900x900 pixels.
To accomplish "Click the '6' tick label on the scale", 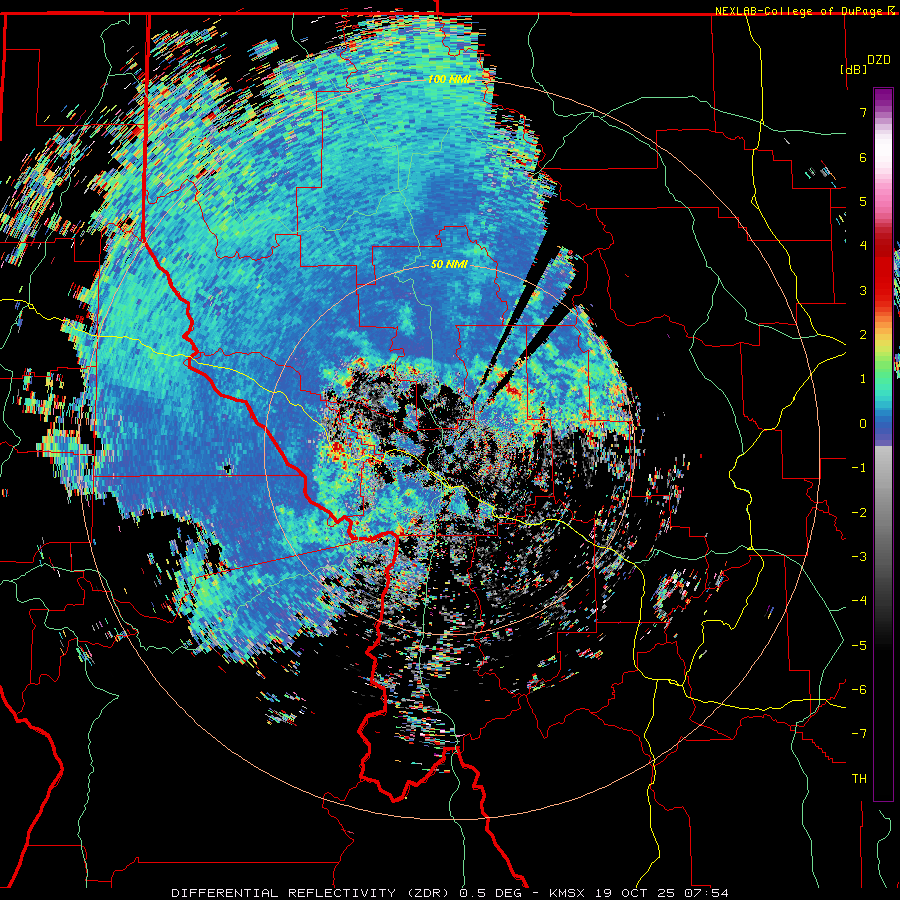I will (863, 157).
